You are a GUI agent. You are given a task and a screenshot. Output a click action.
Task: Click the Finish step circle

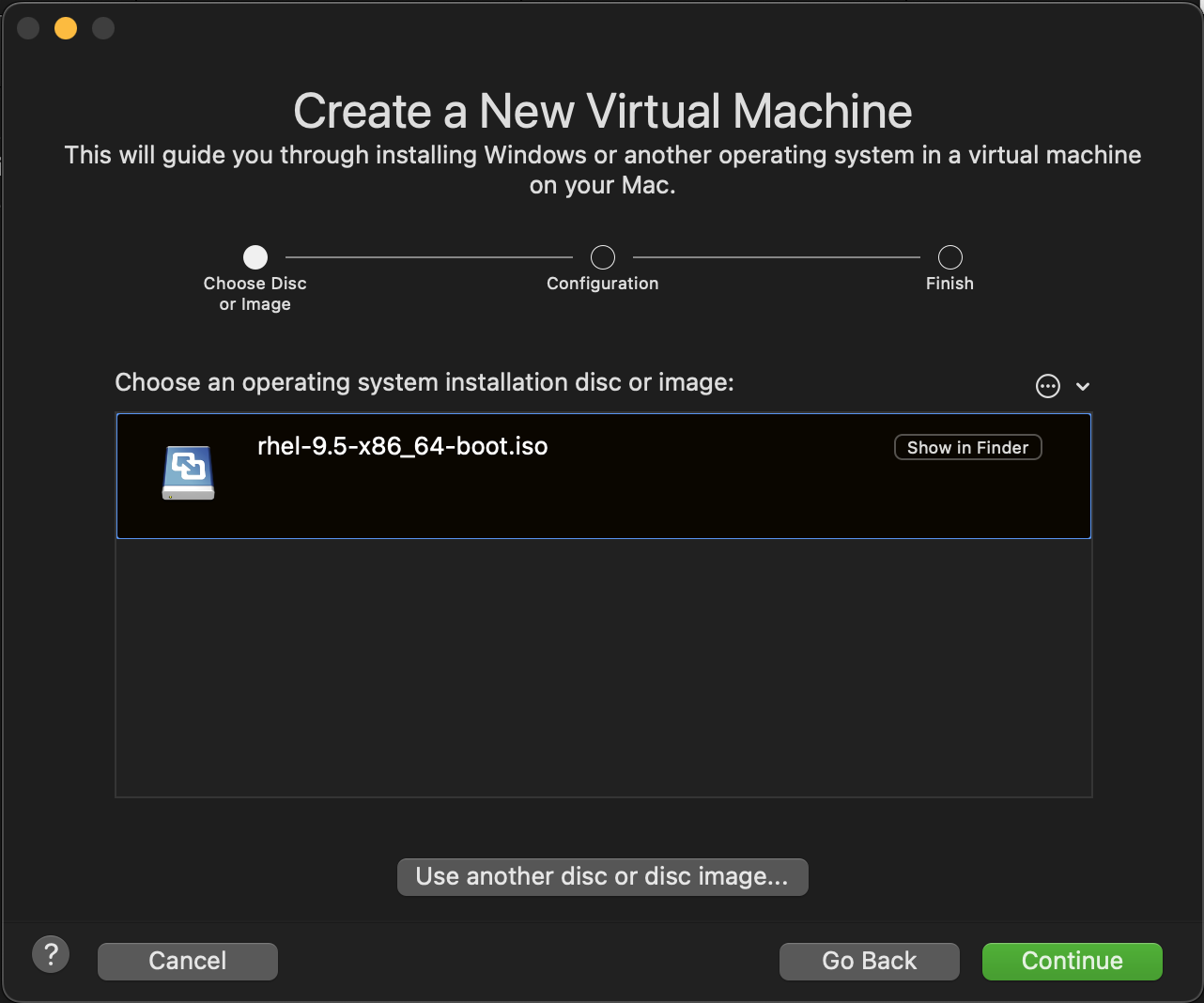(x=950, y=257)
